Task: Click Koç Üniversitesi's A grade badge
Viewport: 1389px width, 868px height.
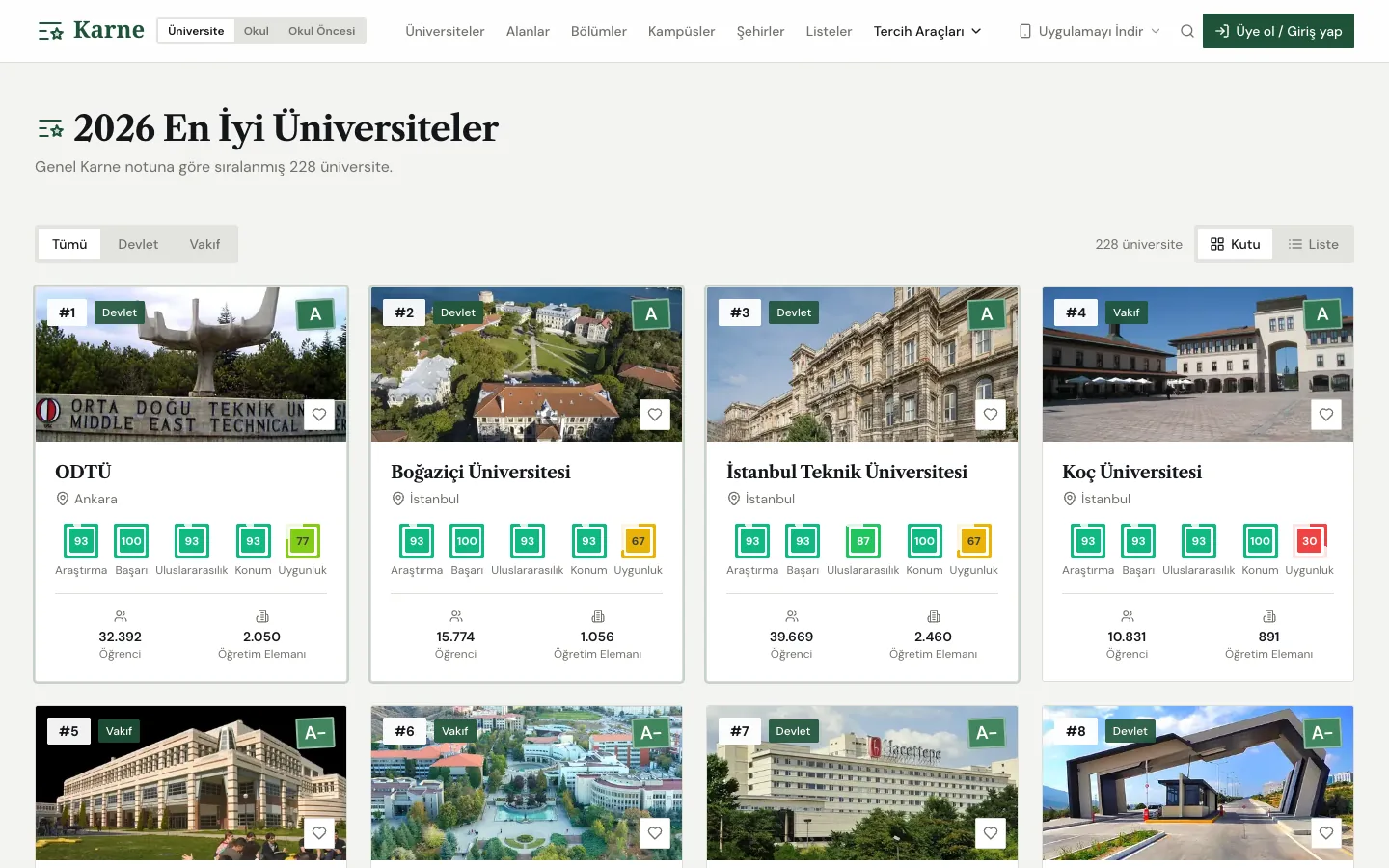Action: (x=1322, y=313)
